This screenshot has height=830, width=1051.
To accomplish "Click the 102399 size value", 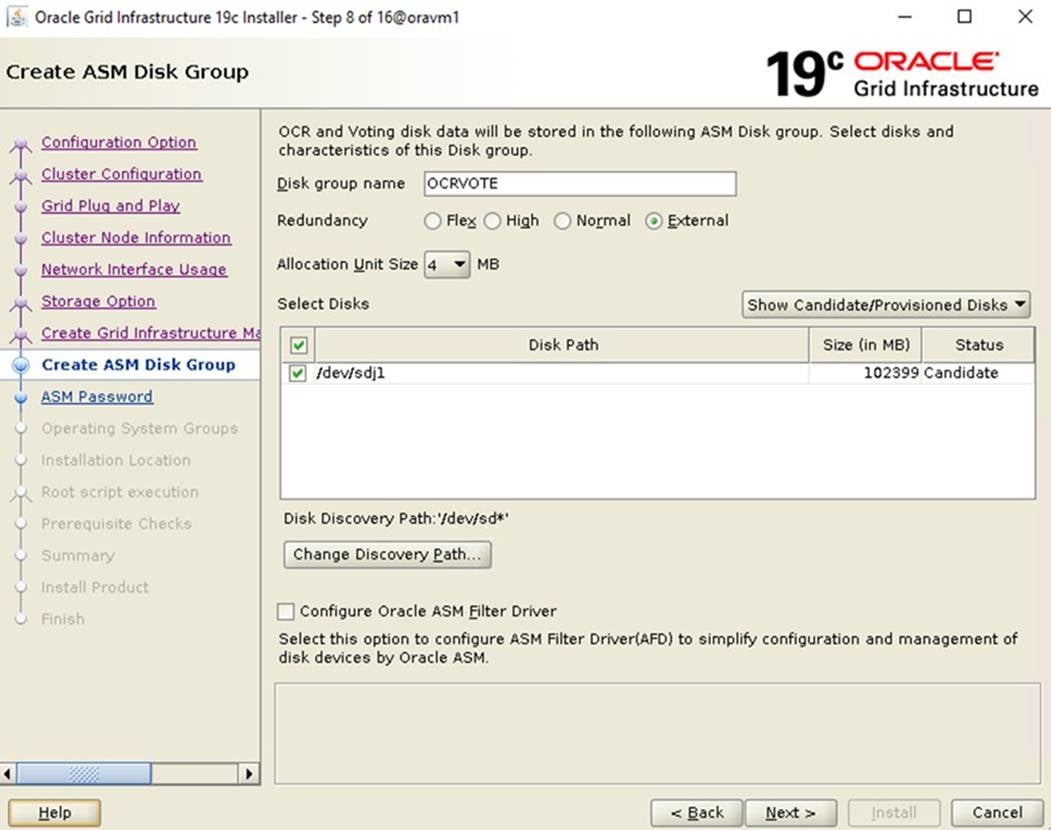I will pos(891,373).
